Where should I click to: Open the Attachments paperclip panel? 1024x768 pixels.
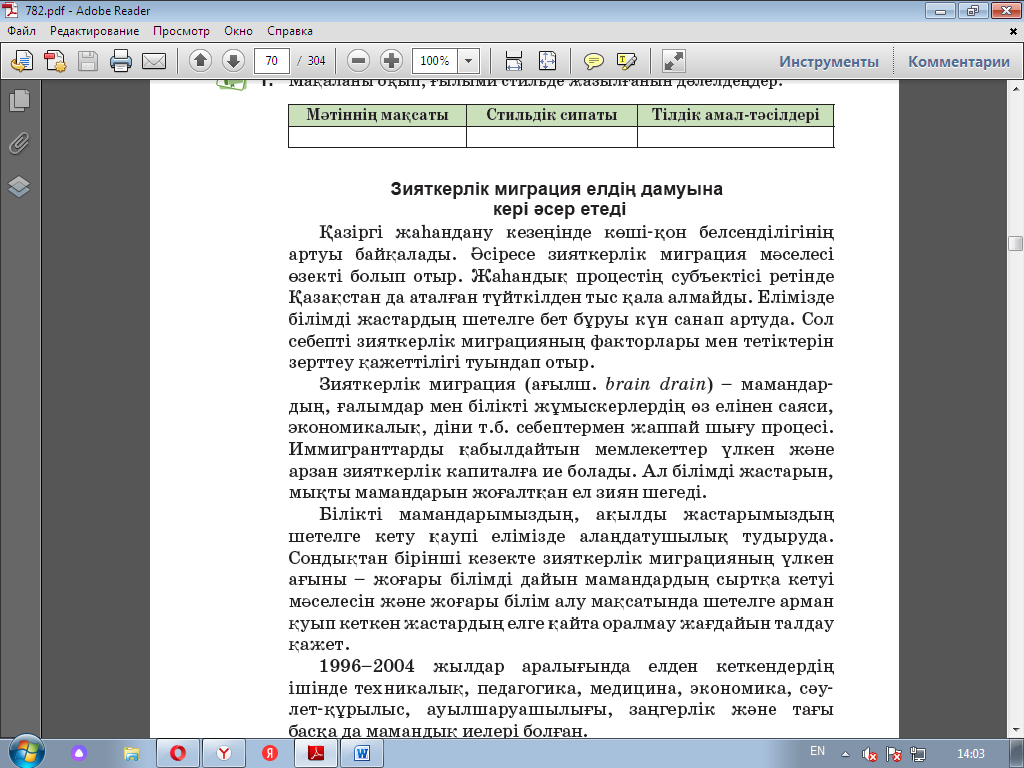(20, 143)
